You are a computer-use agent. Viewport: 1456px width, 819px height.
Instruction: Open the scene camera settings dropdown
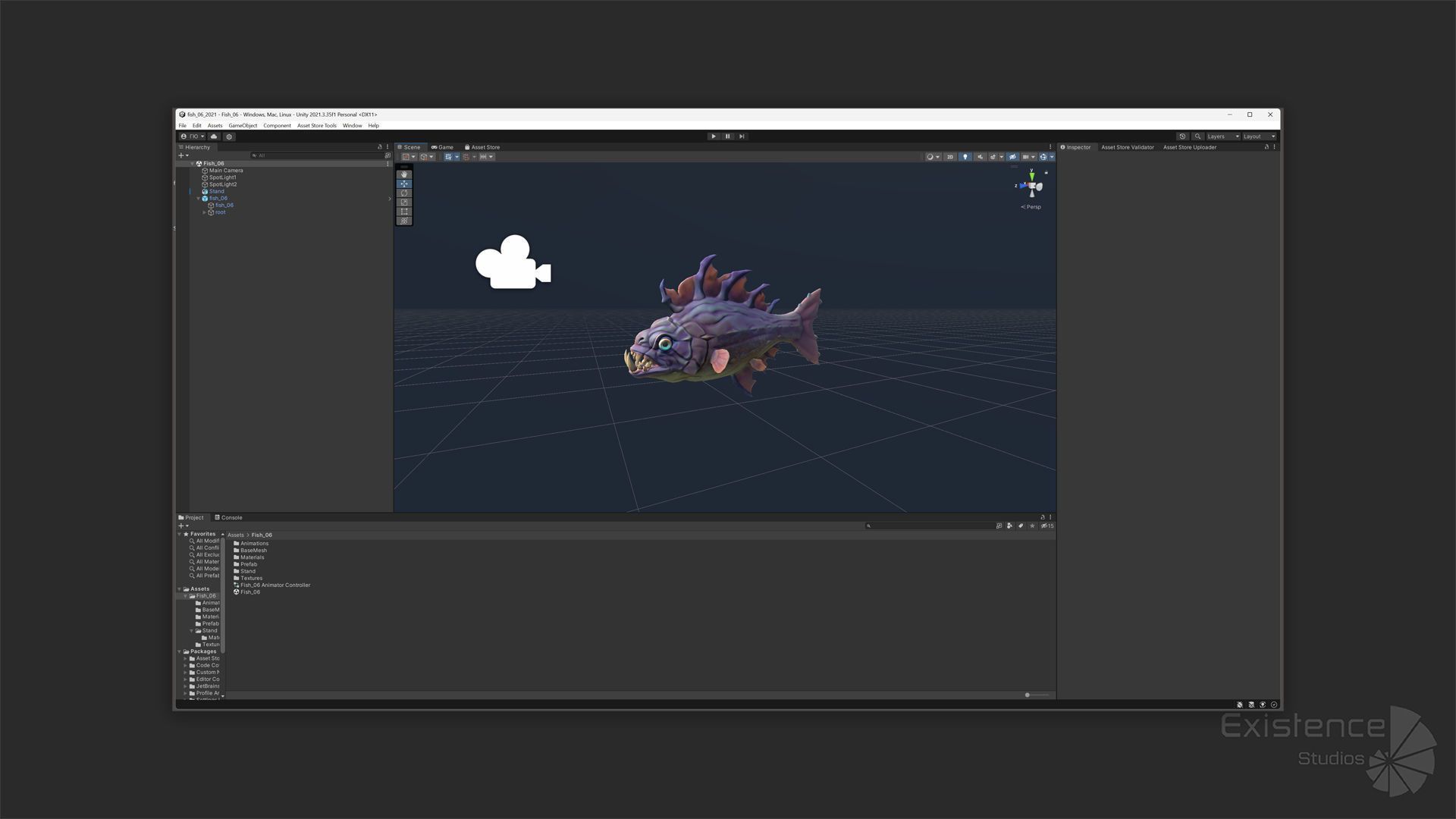[1028, 157]
